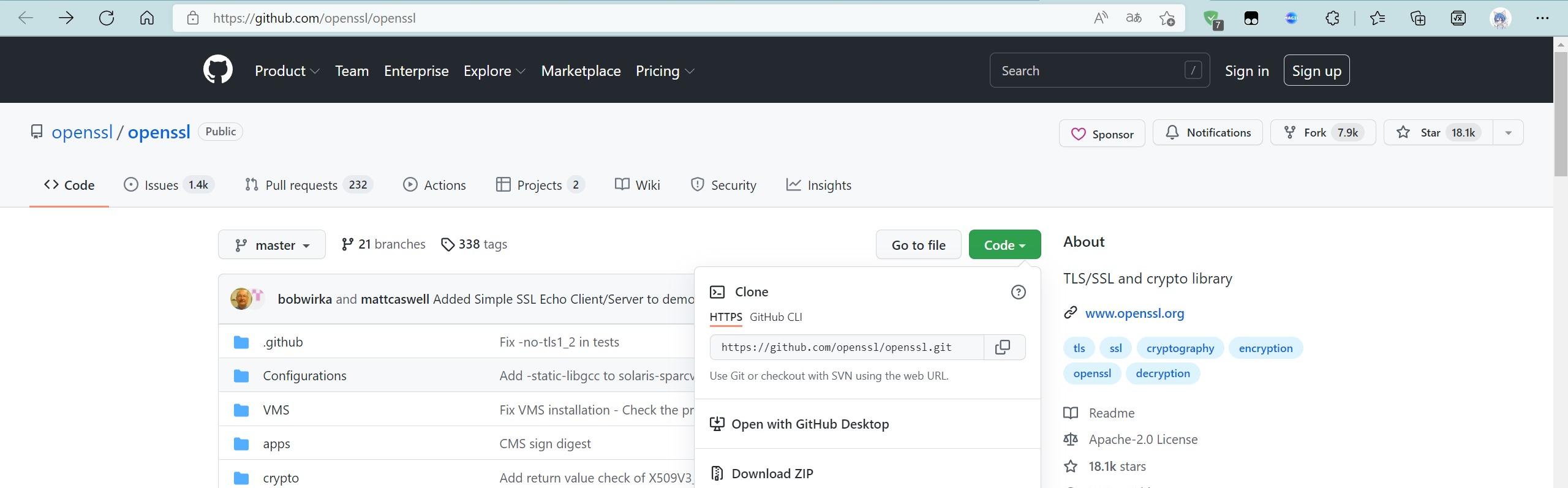Open the Projects tab

coord(540,185)
